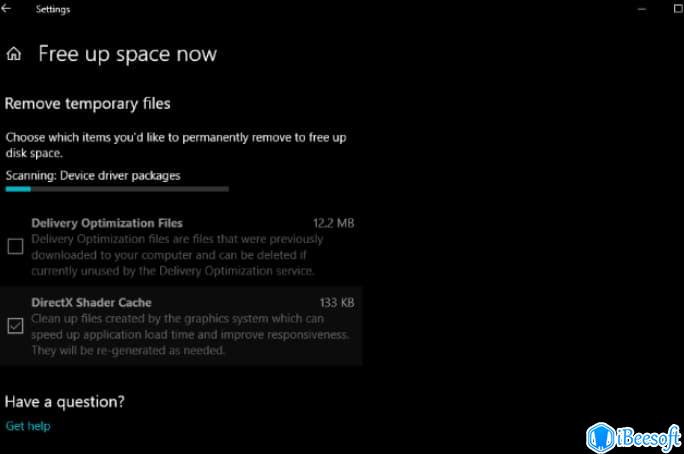This screenshot has width=684, height=454.
Task: Click the 133 KB size label
Action: [337, 303]
